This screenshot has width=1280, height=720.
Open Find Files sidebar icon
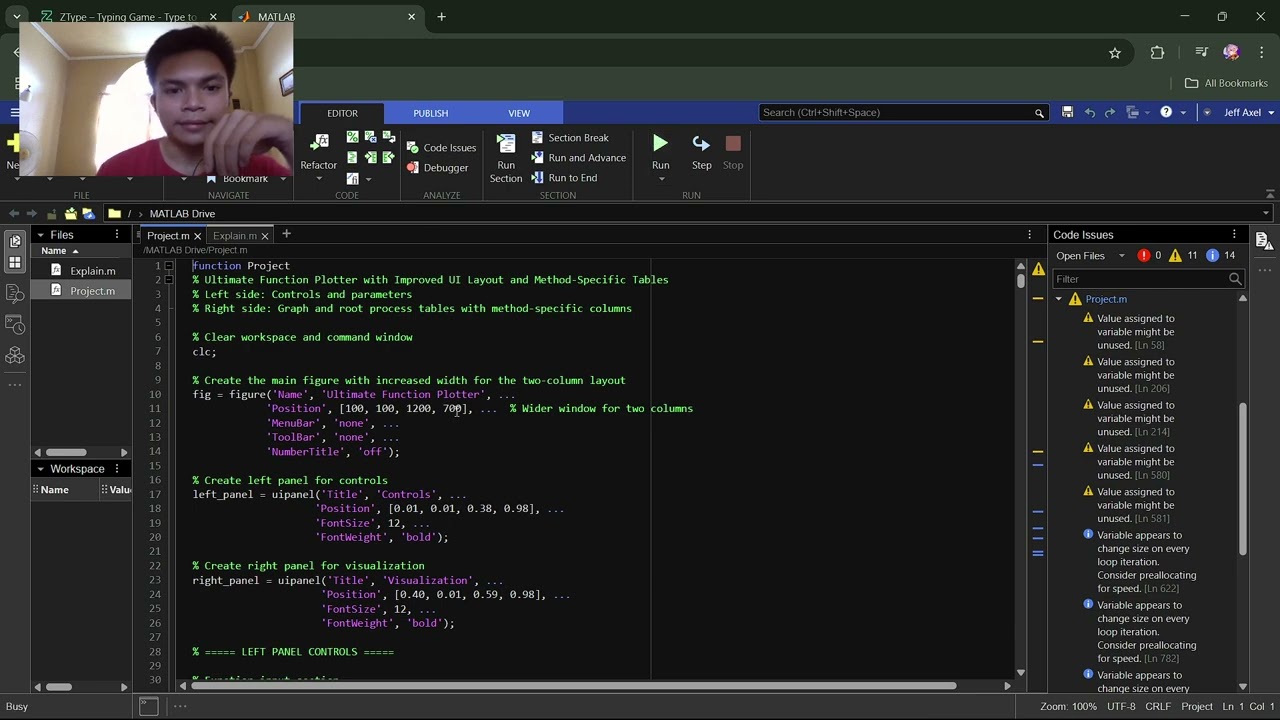(15, 293)
